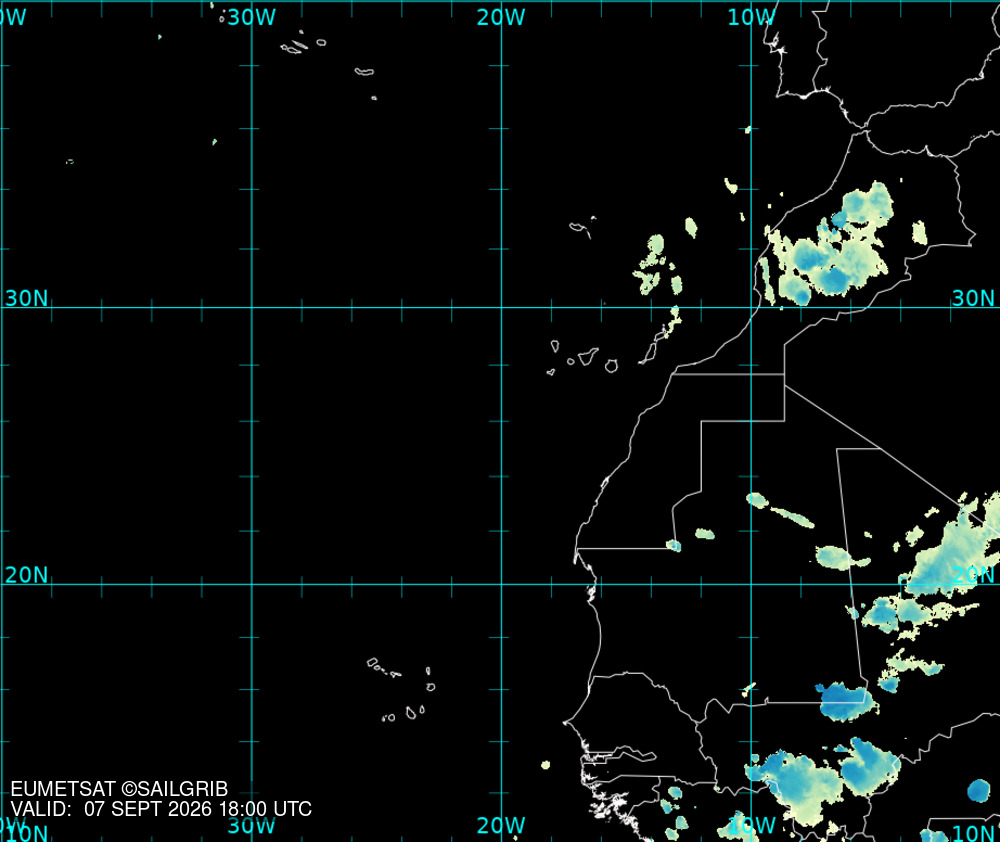Image resolution: width=1000 pixels, height=842 pixels.
Task: Click the 20W label at top
Action: click(x=501, y=17)
